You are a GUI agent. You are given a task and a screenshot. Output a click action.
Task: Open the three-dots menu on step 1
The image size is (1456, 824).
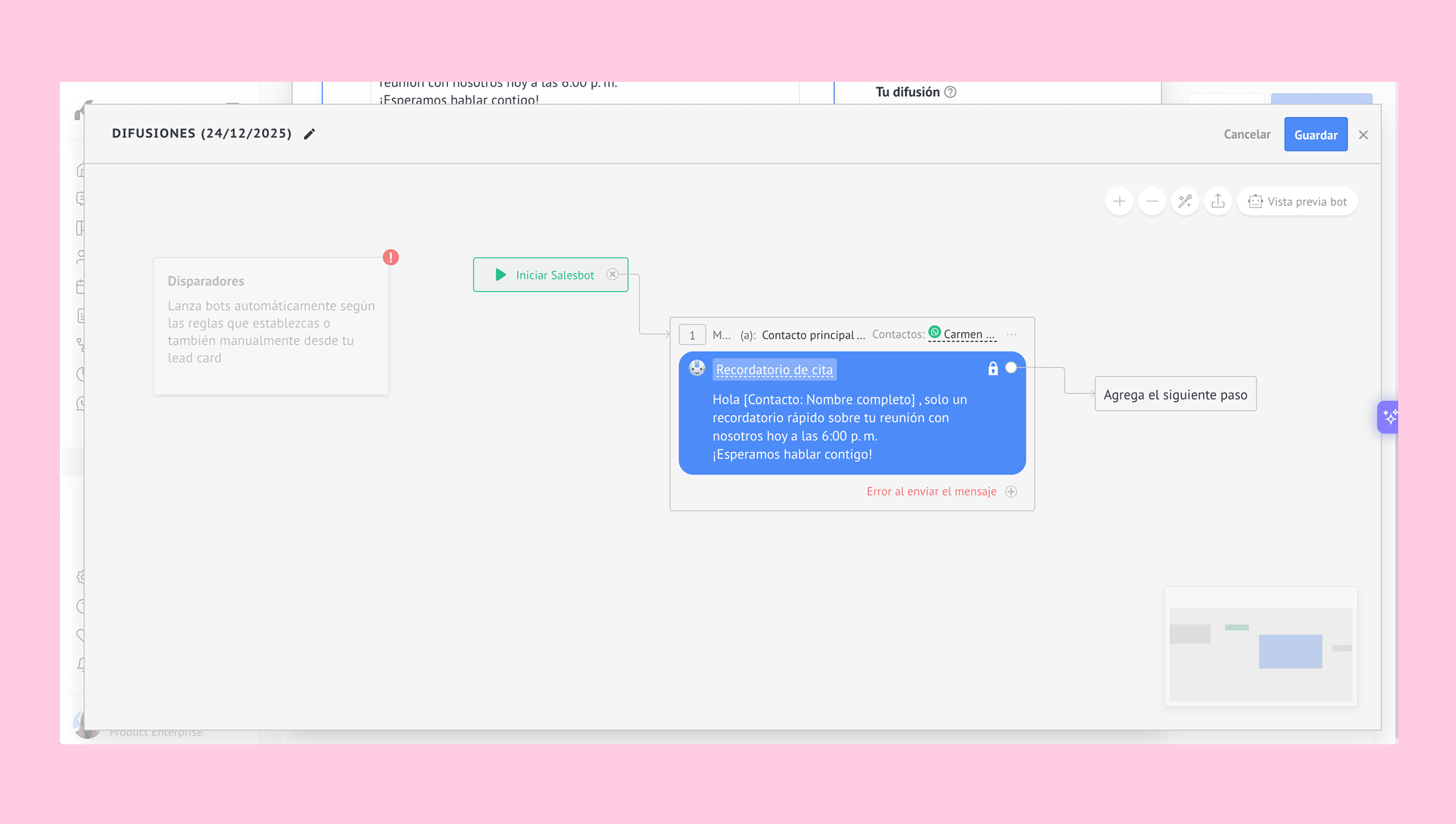[1012, 334]
